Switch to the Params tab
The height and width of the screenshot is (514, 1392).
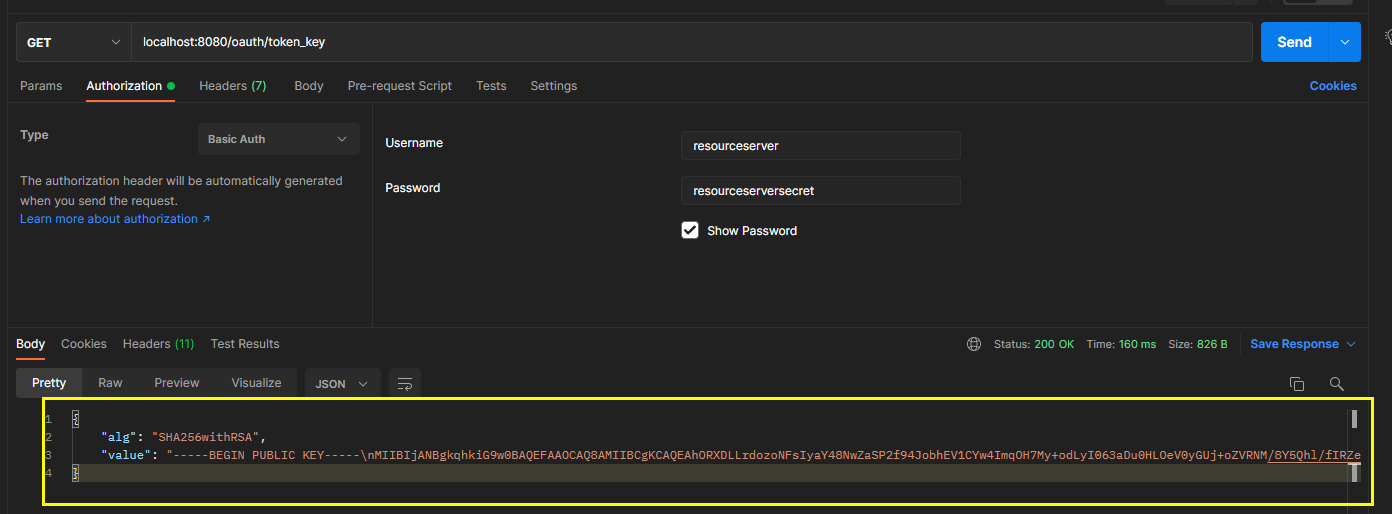point(41,86)
